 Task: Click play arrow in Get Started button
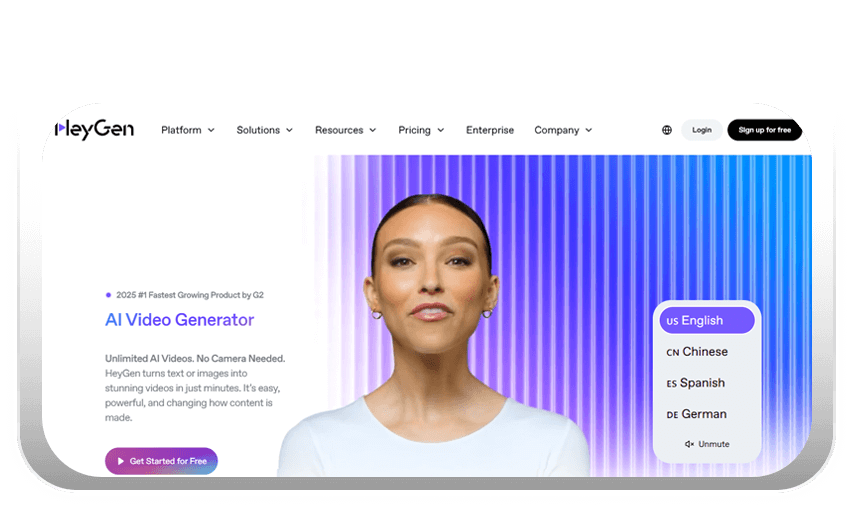point(121,461)
